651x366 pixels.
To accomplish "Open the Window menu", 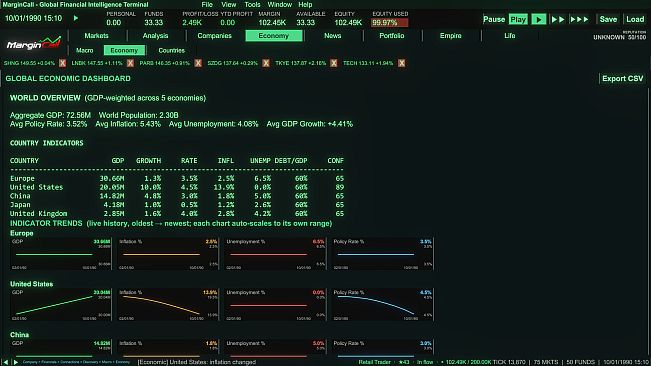I will [x=279, y=5].
